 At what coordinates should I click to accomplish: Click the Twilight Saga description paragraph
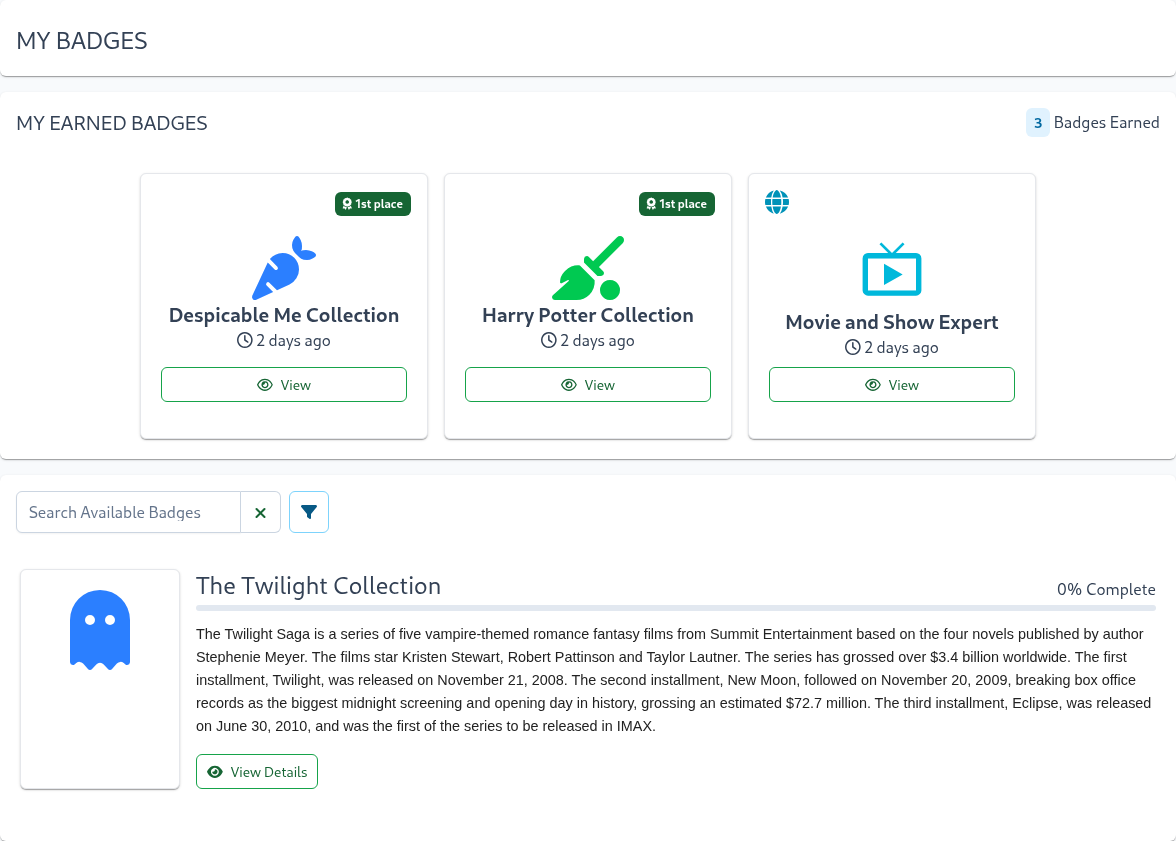coord(674,680)
